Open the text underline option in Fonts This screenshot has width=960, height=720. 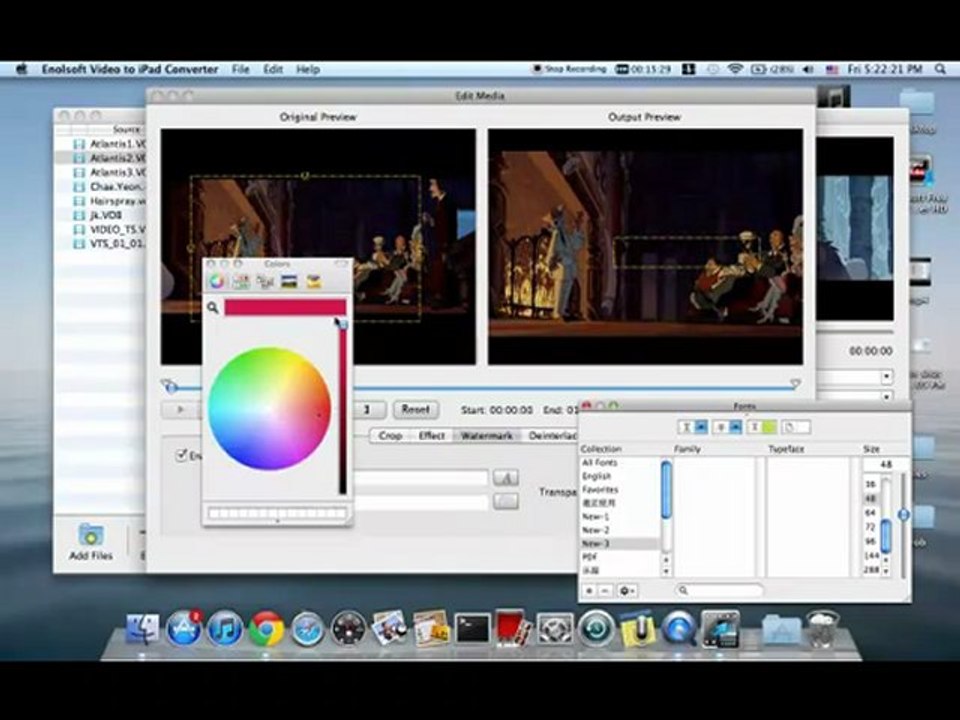click(693, 427)
